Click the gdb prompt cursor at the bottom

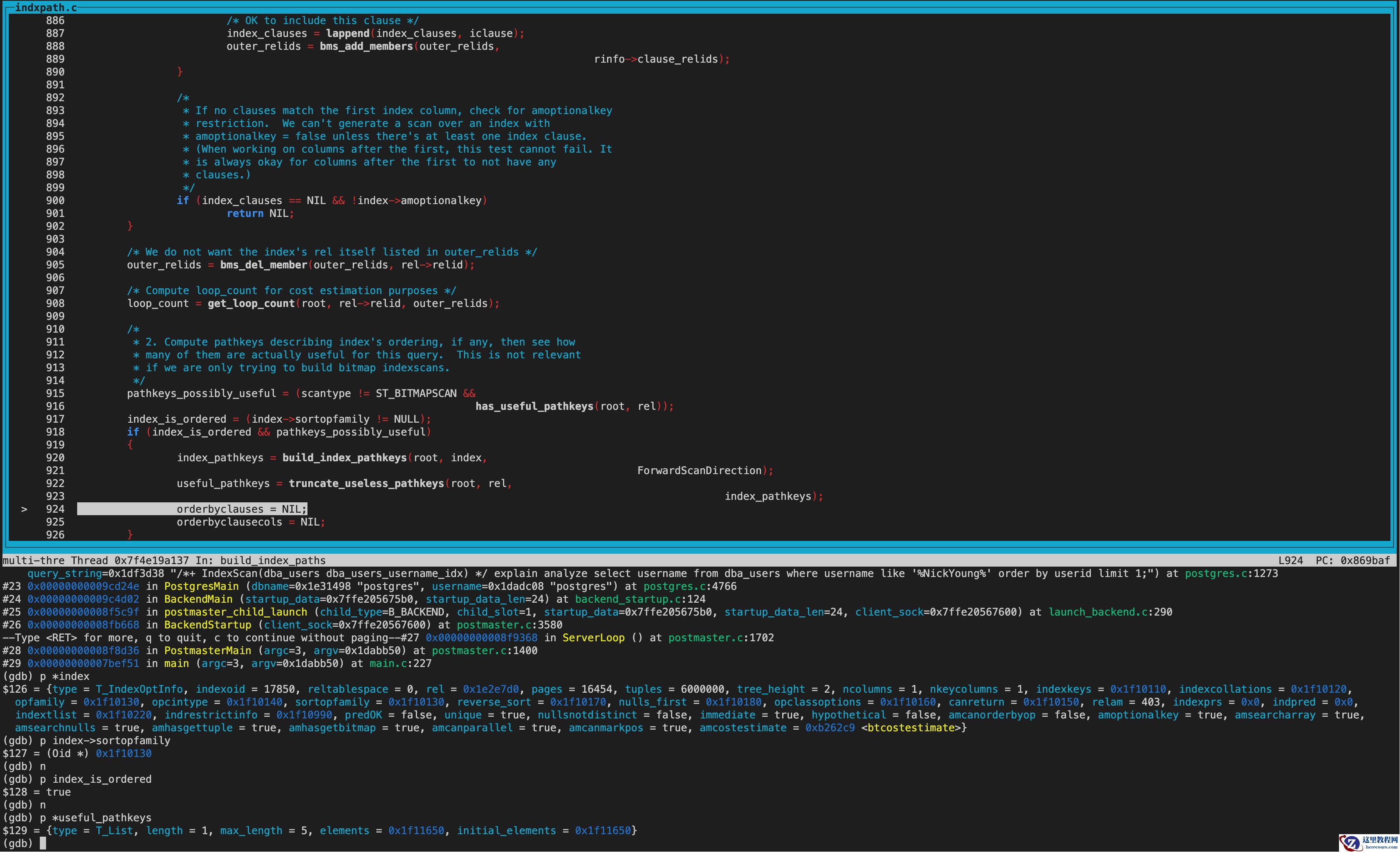tap(43, 843)
